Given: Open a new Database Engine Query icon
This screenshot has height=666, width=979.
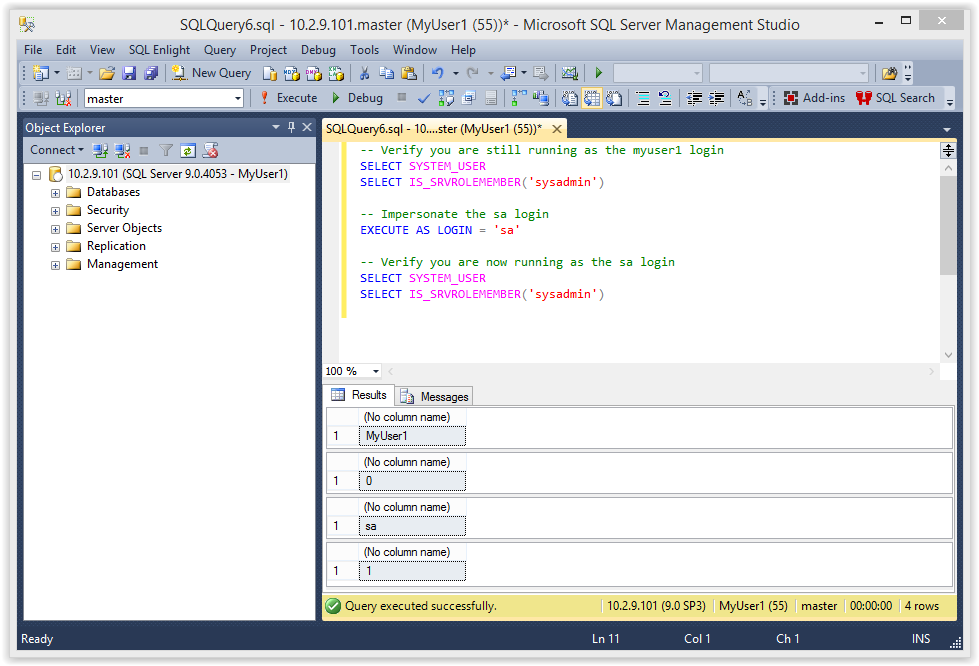Looking at the screenshot, I should (x=270, y=73).
